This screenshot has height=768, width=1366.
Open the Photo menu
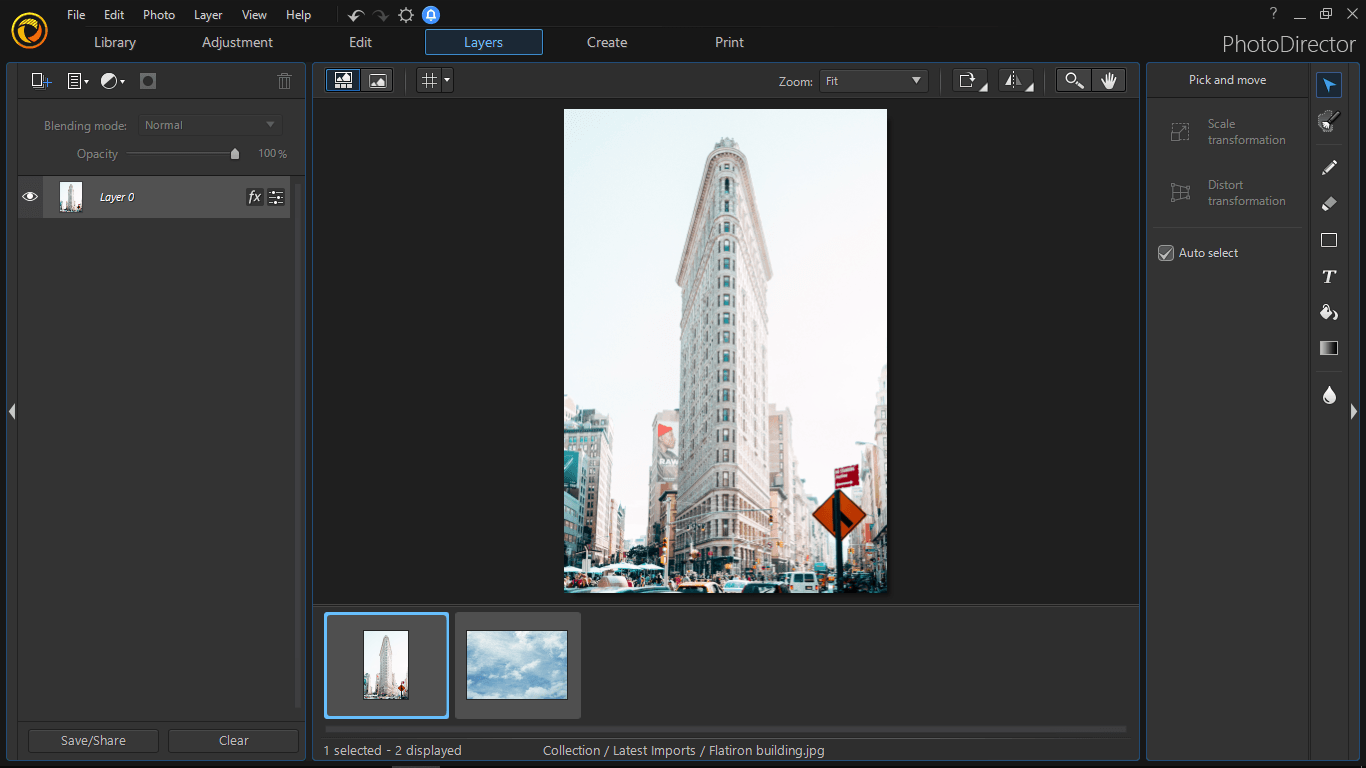(x=159, y=15)
